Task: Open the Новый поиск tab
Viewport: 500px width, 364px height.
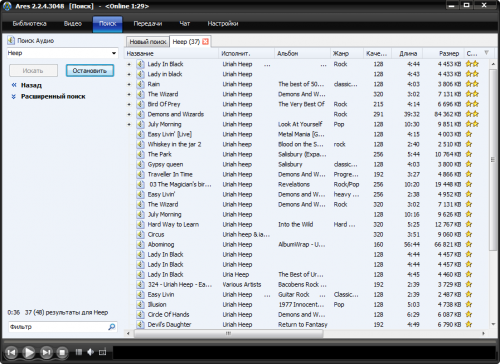Action: (x=148, y=42)
